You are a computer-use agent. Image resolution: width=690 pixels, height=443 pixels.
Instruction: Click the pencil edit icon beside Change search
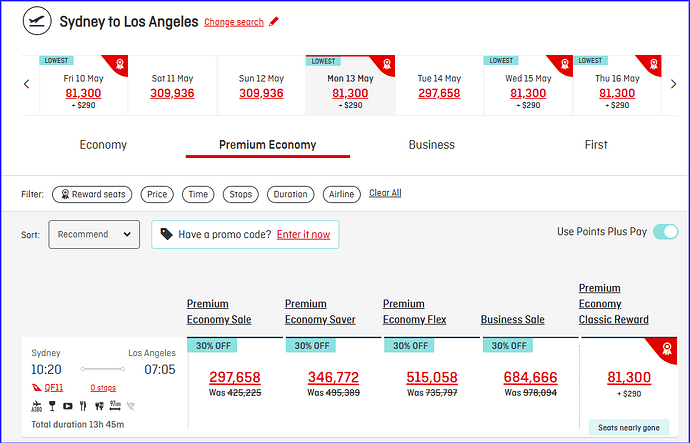(x=274, y=22)
